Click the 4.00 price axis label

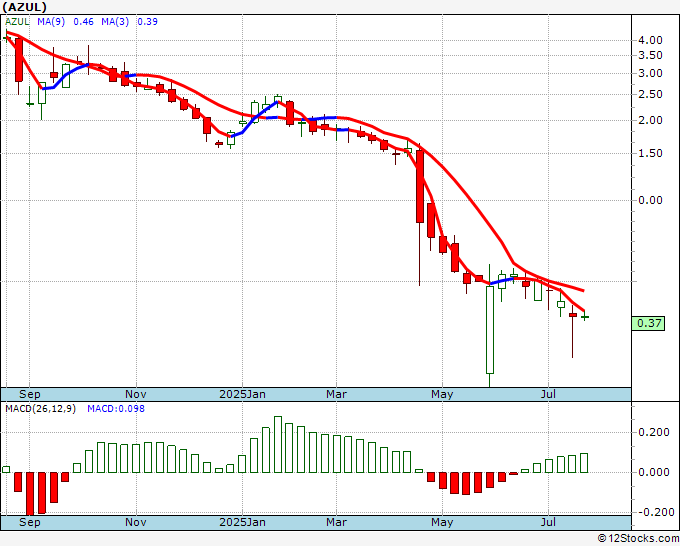pyautogui.click(x=651, y=40)
